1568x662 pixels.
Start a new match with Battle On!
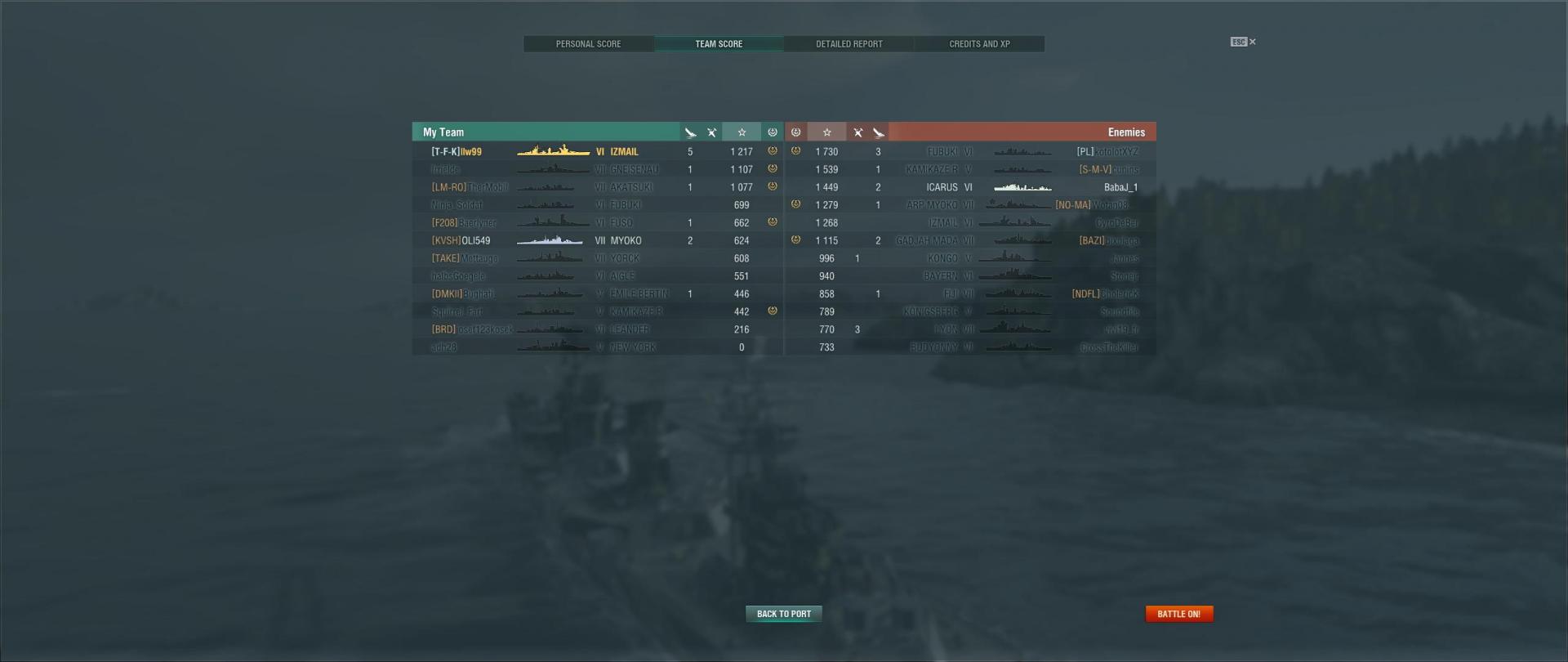(1179, 614)
